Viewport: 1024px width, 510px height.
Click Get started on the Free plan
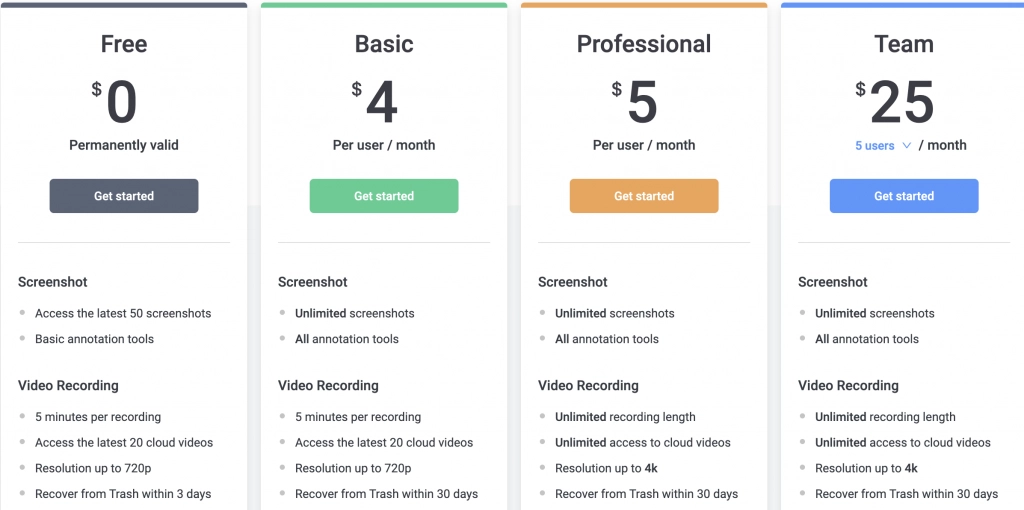point(124,196)
